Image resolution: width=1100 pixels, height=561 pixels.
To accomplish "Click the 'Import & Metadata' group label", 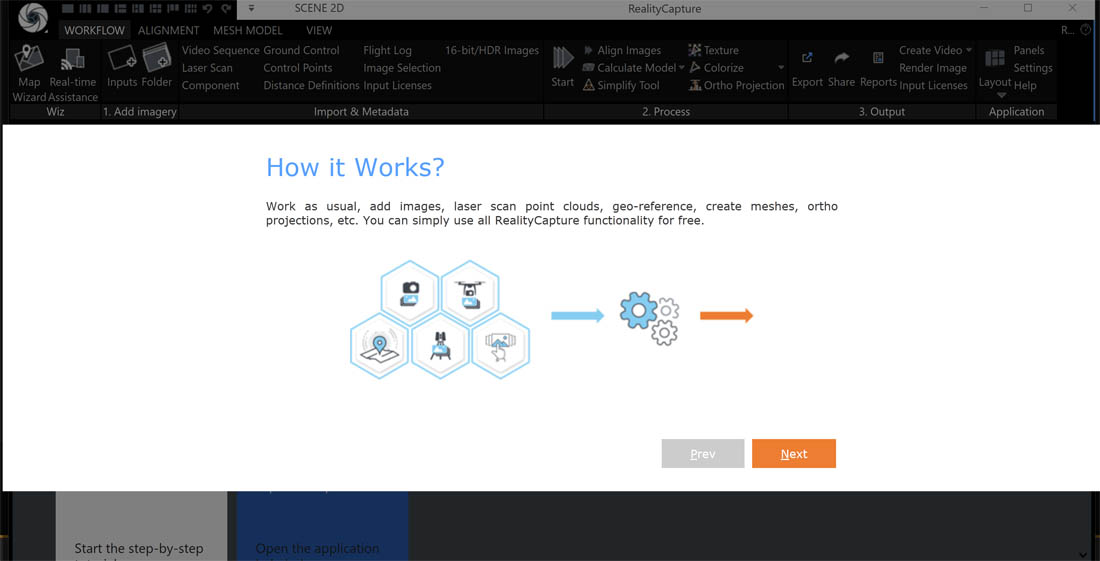I will coord(361,111).
